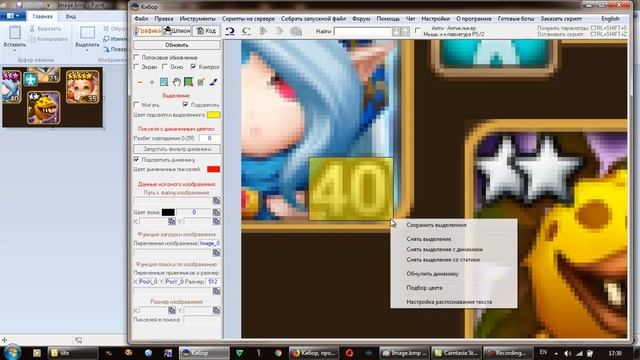640x360 pixels.
Task: Click the black Цвет фона swatch
Action: [168, 212]
